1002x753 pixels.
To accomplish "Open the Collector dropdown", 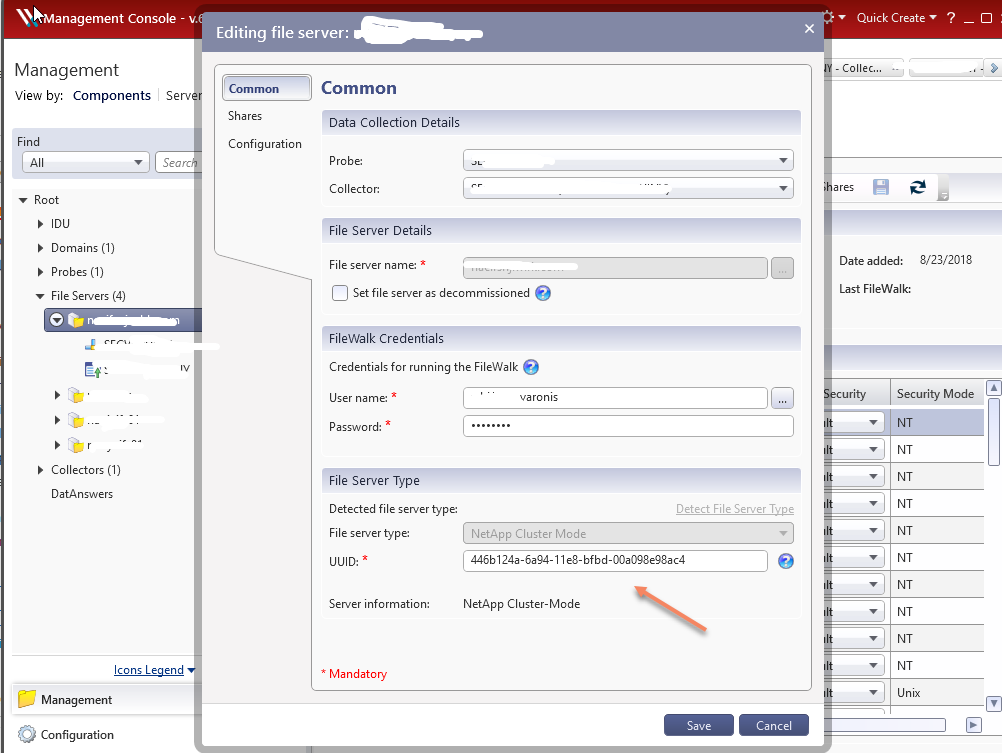I will (628, 189).
